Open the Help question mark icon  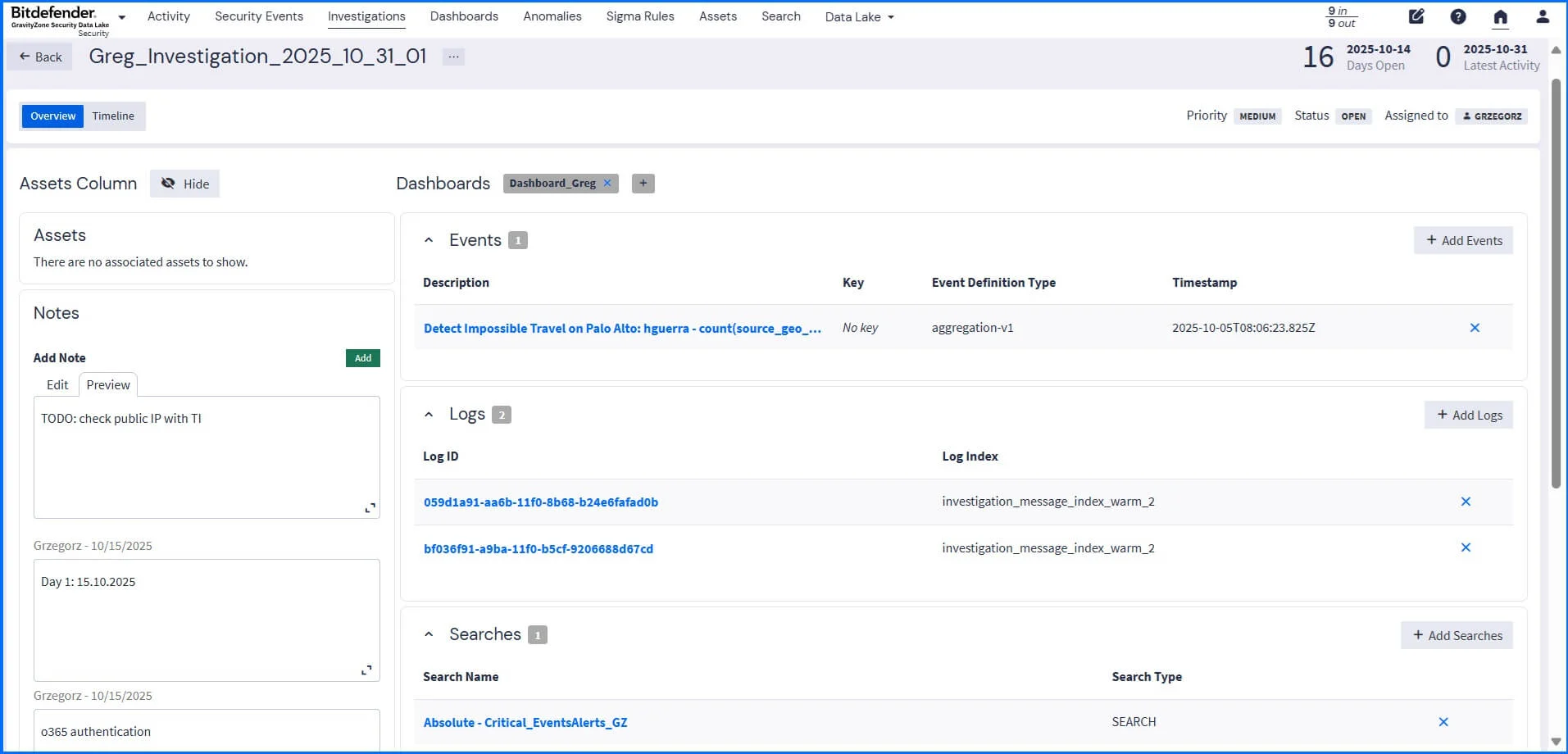[x=1458, y=16]
